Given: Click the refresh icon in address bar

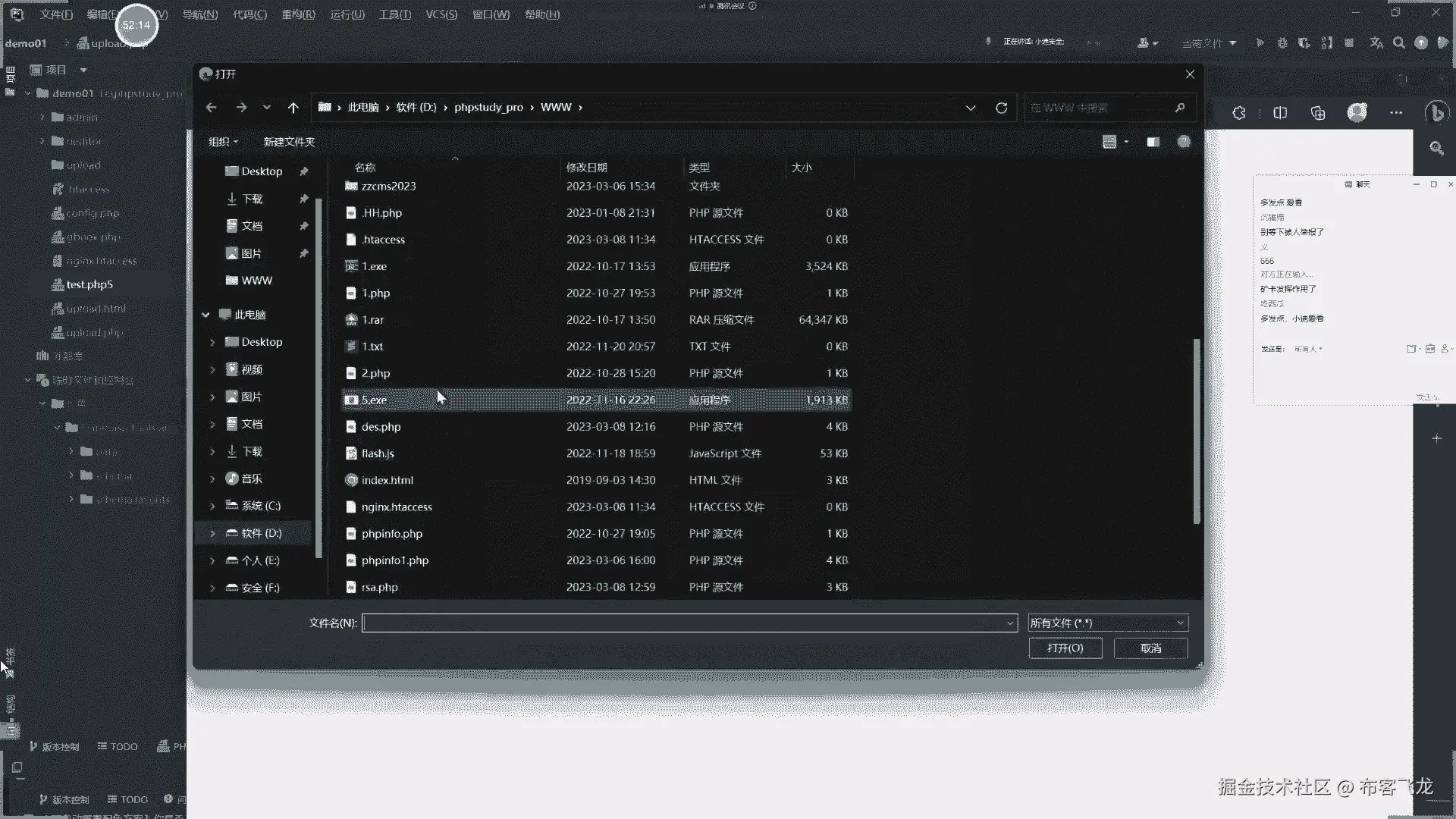Looking at the screenshot, I should (1001, 108).
